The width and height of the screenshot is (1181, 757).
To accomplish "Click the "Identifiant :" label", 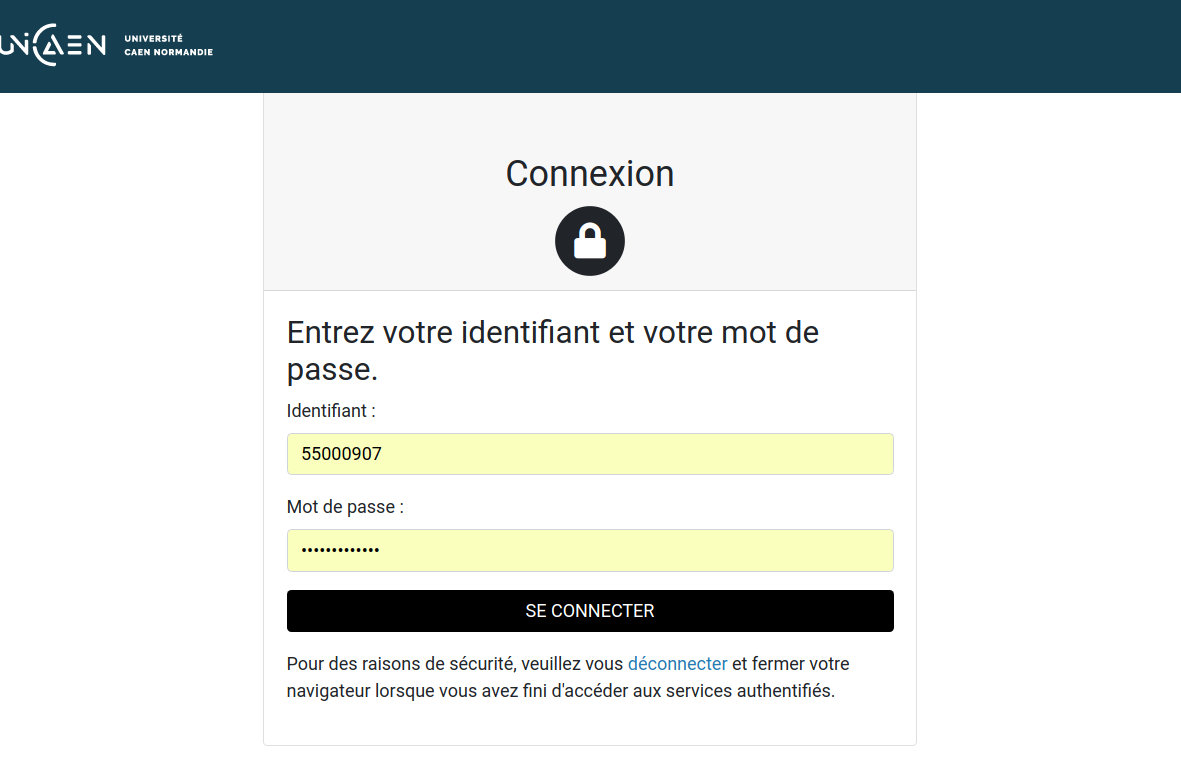I will click(x=331, y=411).
